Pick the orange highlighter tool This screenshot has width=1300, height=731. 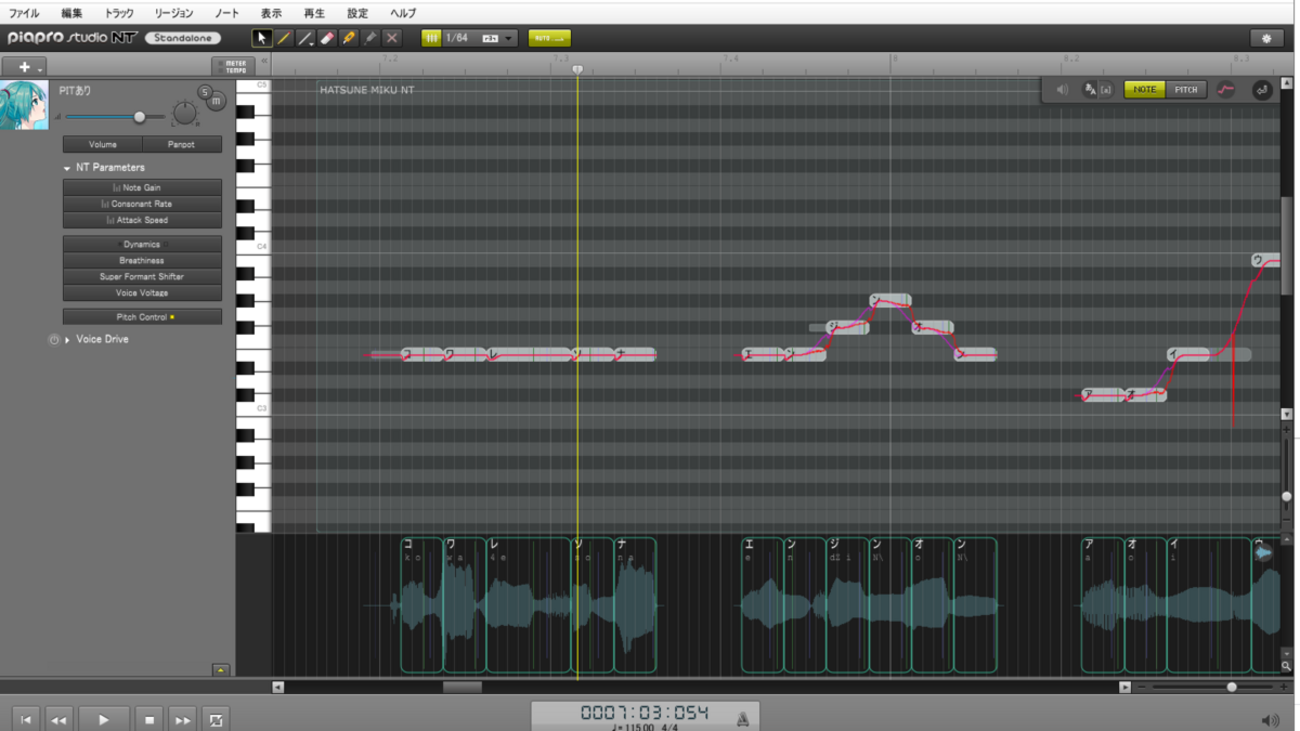point(349,38)
